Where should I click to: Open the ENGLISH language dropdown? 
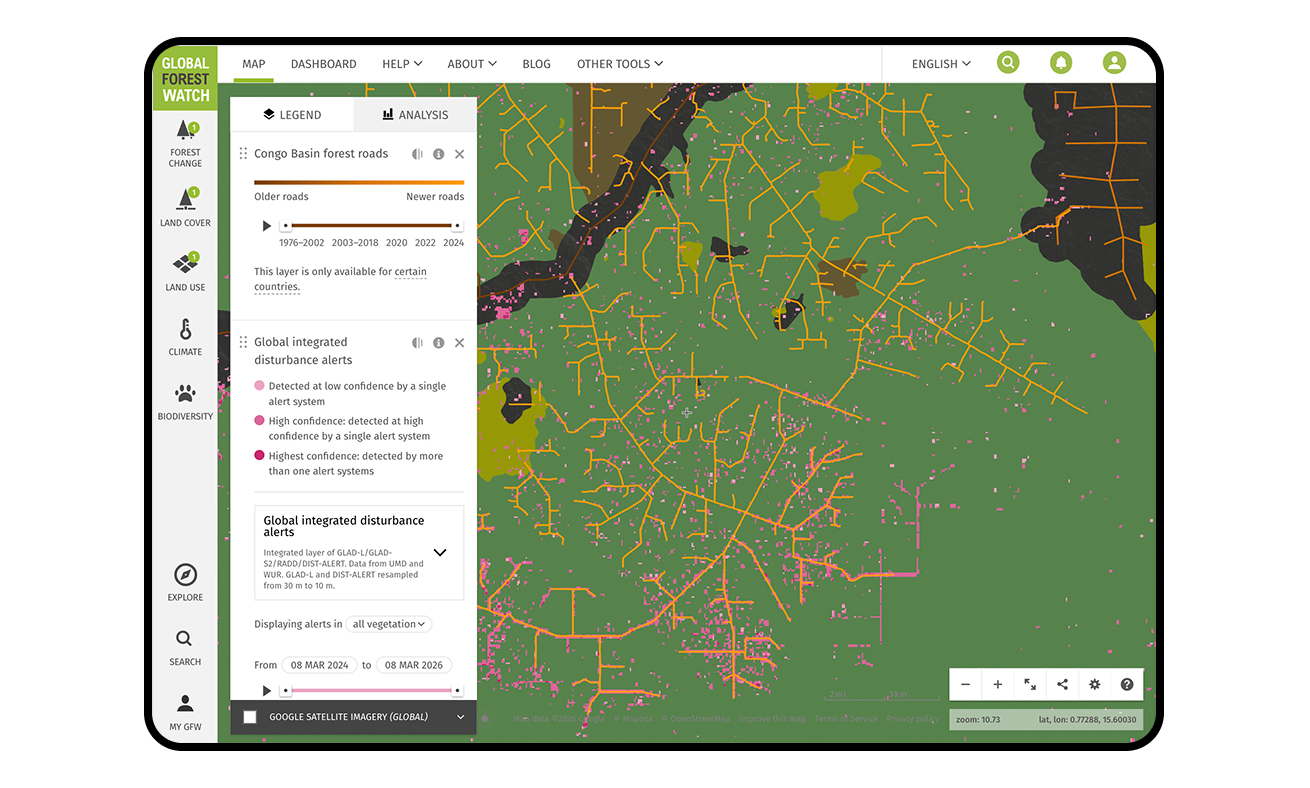[x=939, y=63]
